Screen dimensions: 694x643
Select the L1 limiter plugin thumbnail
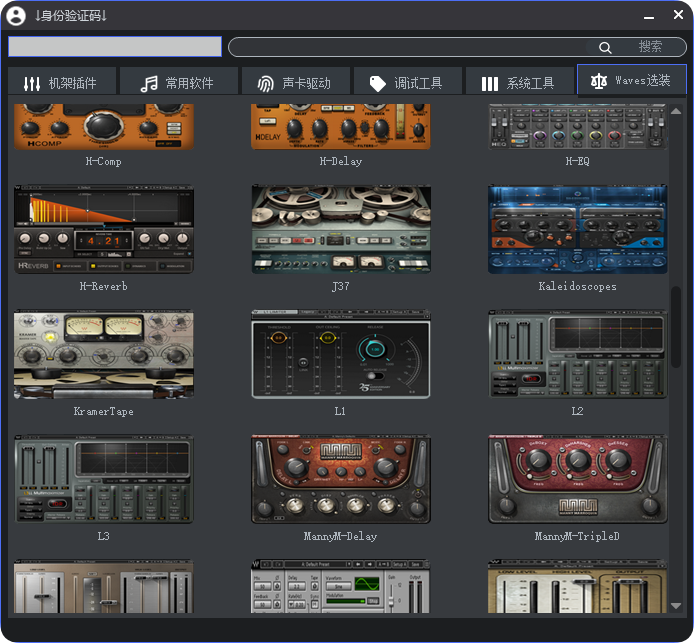341,354
